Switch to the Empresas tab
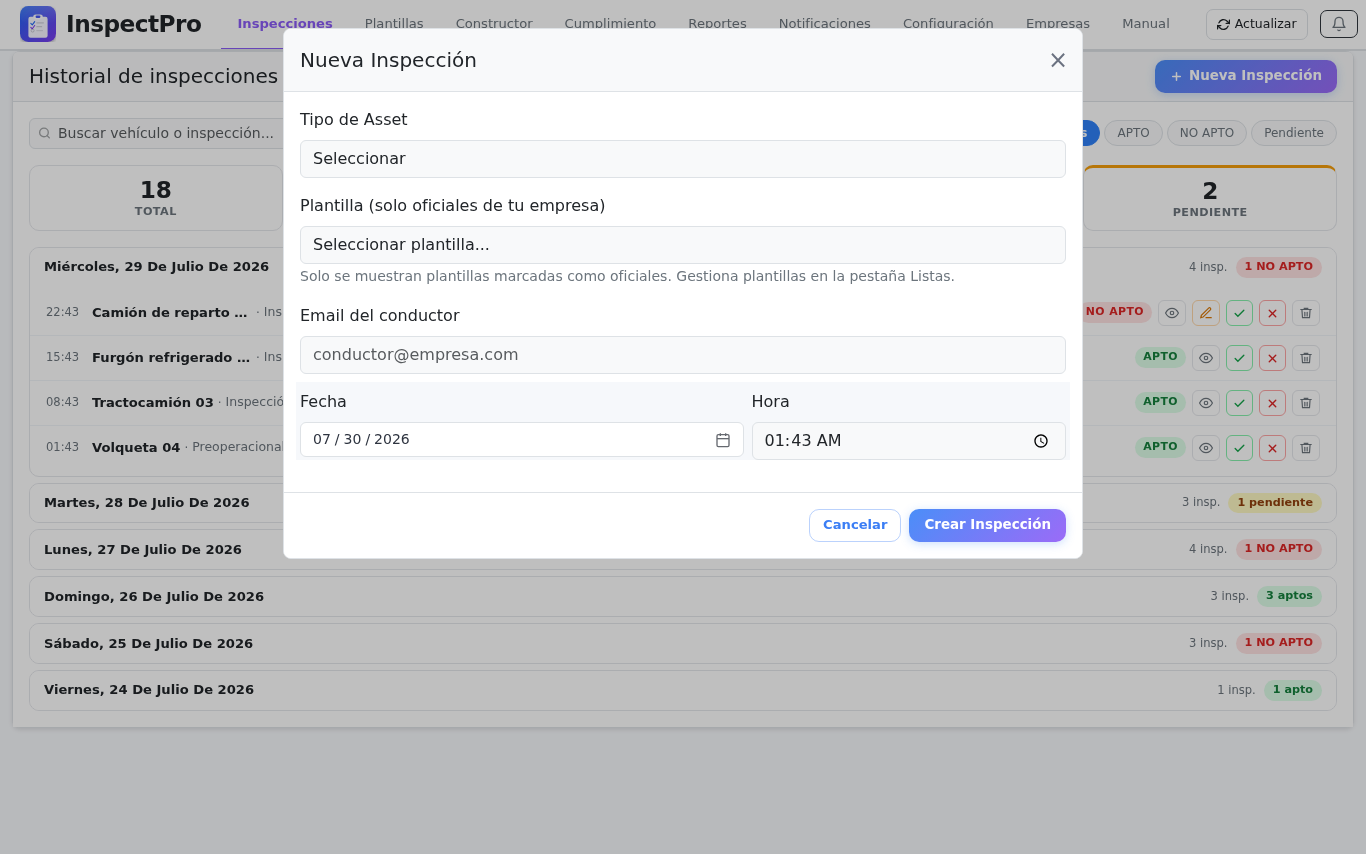 1058,24
